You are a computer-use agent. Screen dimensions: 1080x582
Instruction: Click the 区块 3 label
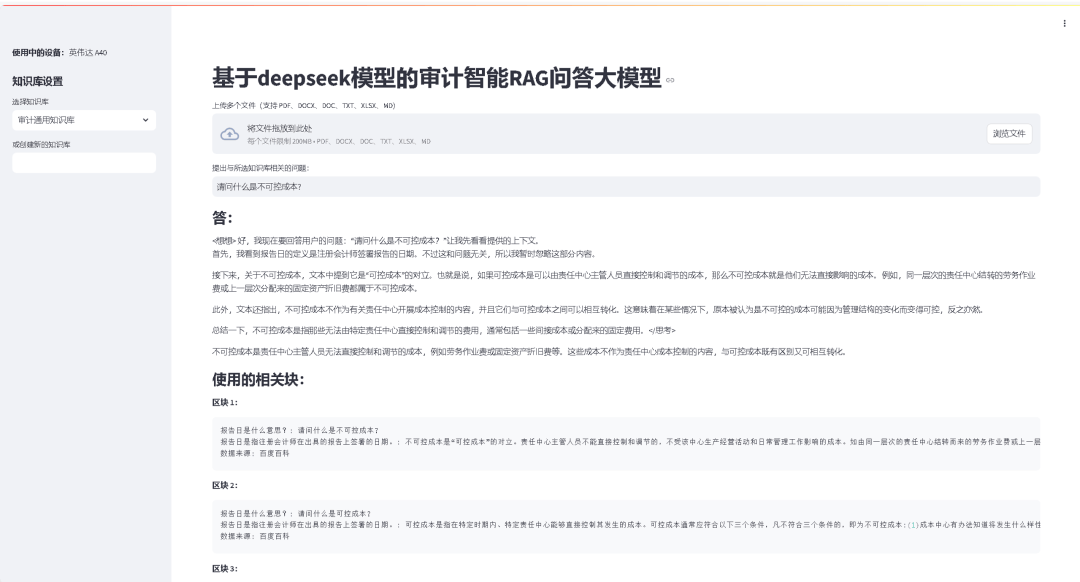(224, 569)
